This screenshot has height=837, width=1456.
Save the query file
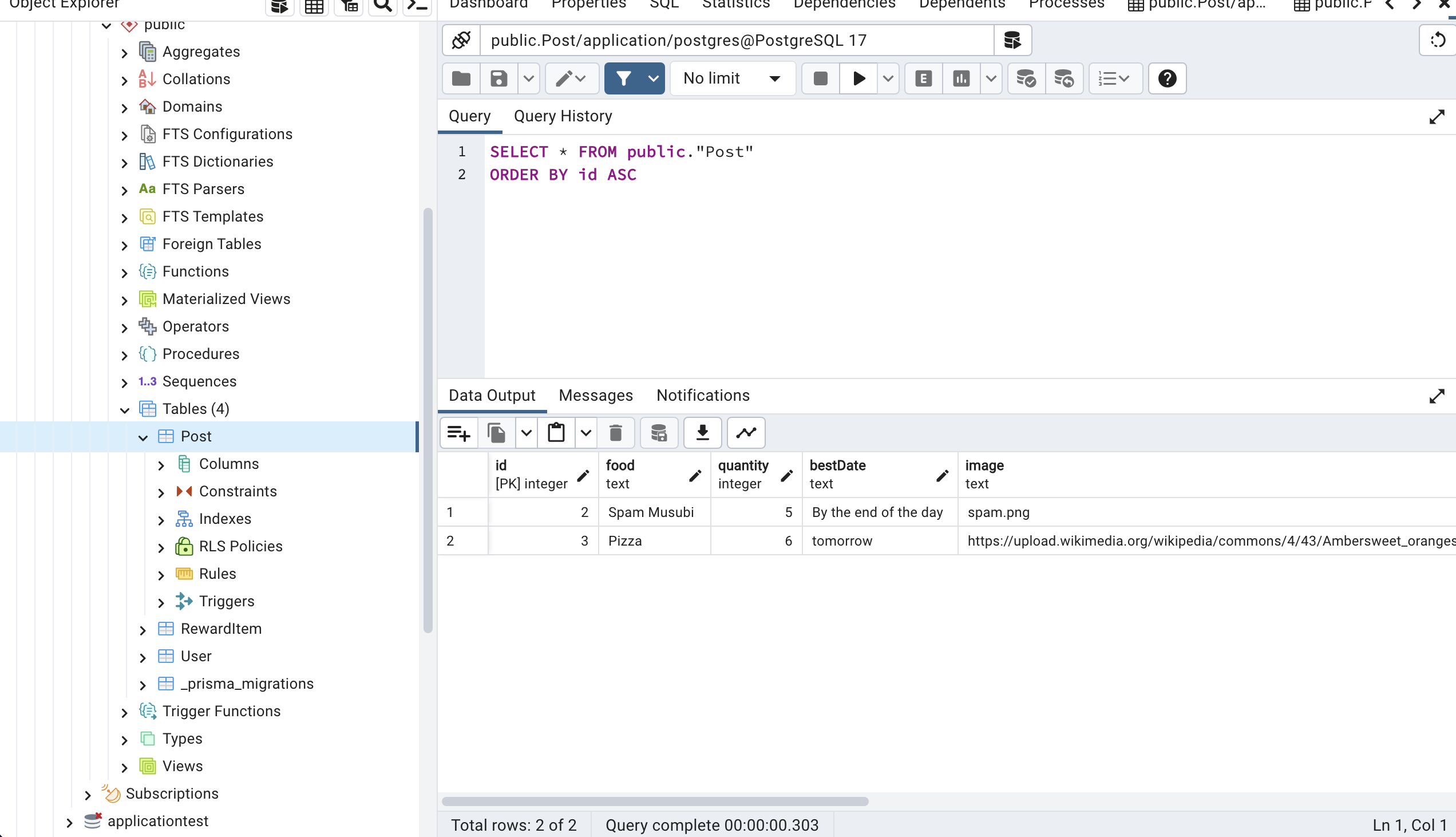click(498, 78)
